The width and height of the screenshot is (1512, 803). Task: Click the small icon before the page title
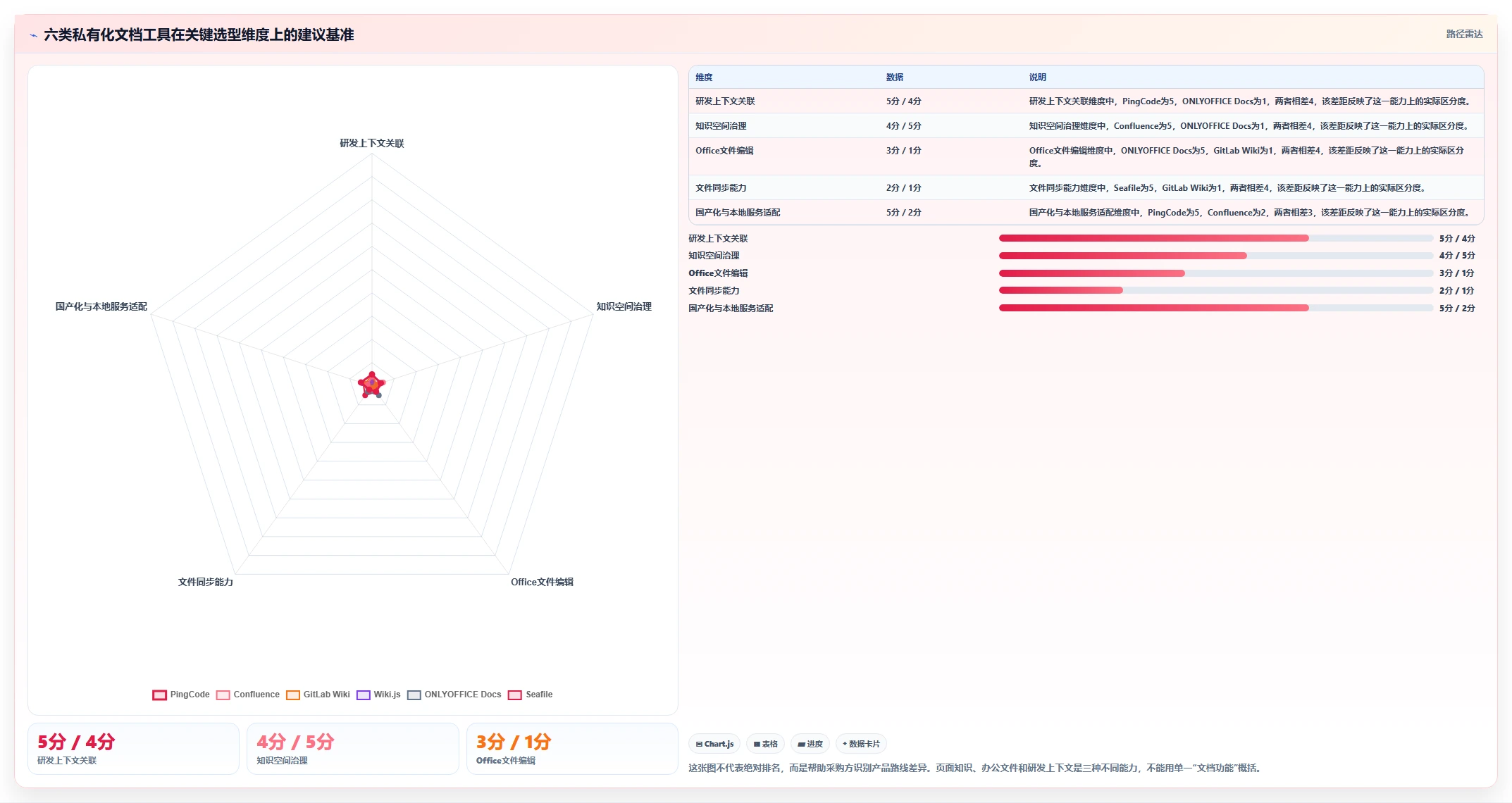pyautogui.click(x=33, y=35)
